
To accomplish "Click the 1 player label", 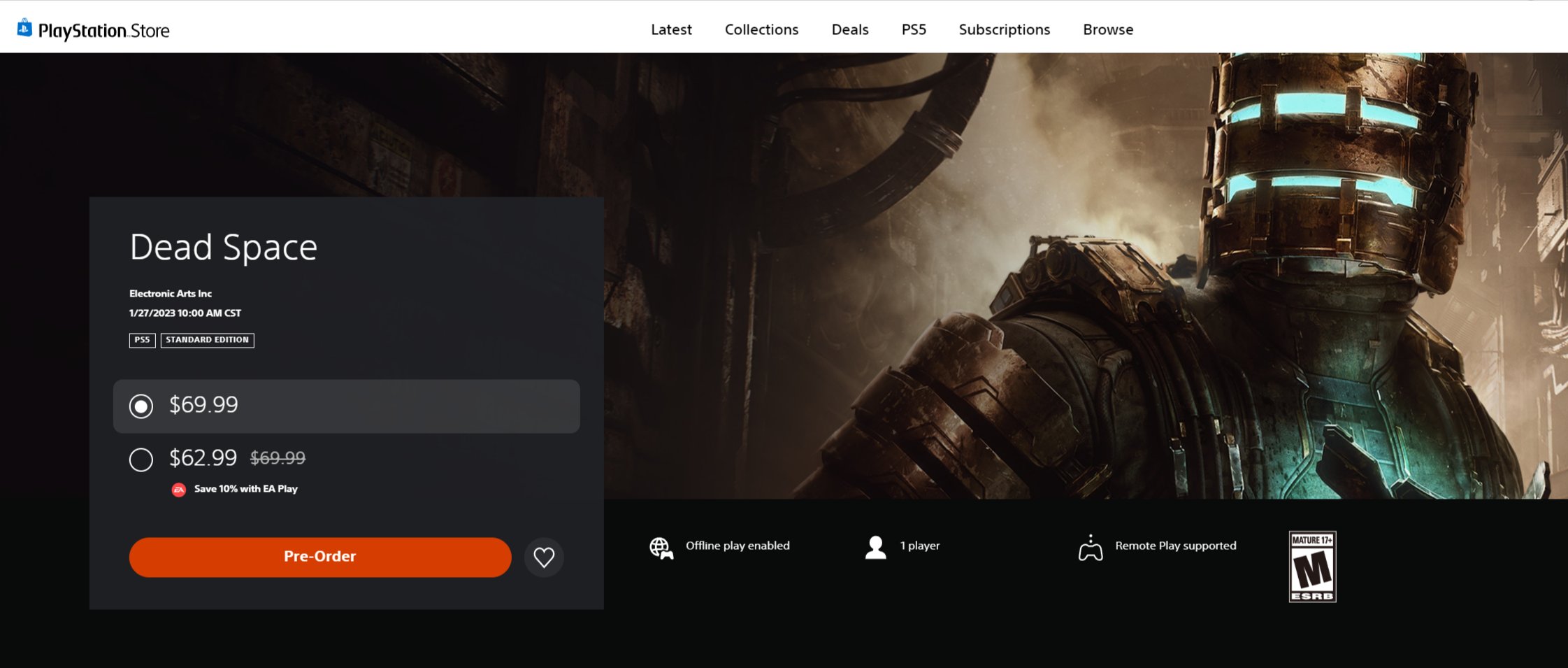I will pyautogui.click(x=920, y=546).
